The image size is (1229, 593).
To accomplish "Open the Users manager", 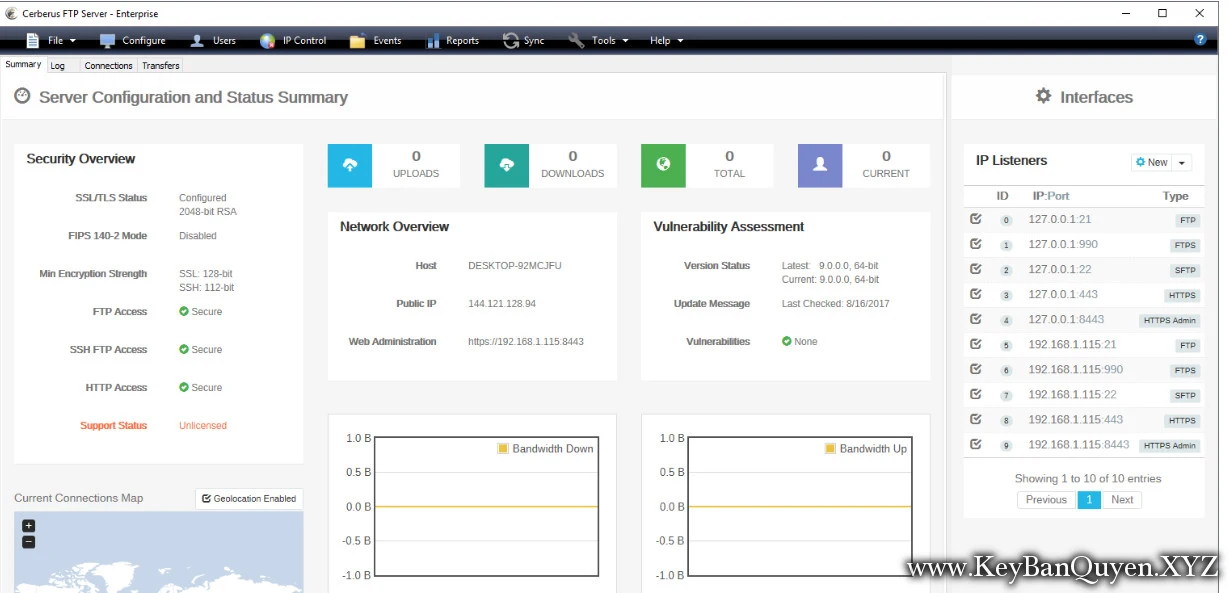I will [x=212, y=40].
